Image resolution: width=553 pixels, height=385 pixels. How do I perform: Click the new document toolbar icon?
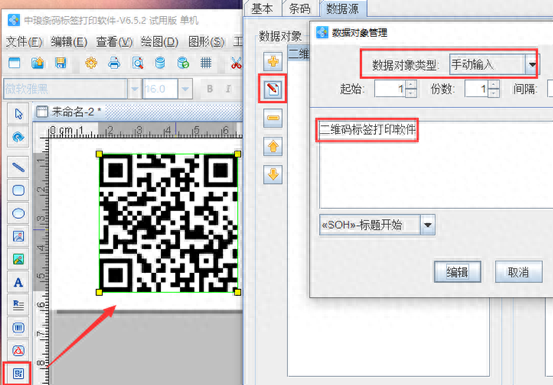(x=14, y=63)
